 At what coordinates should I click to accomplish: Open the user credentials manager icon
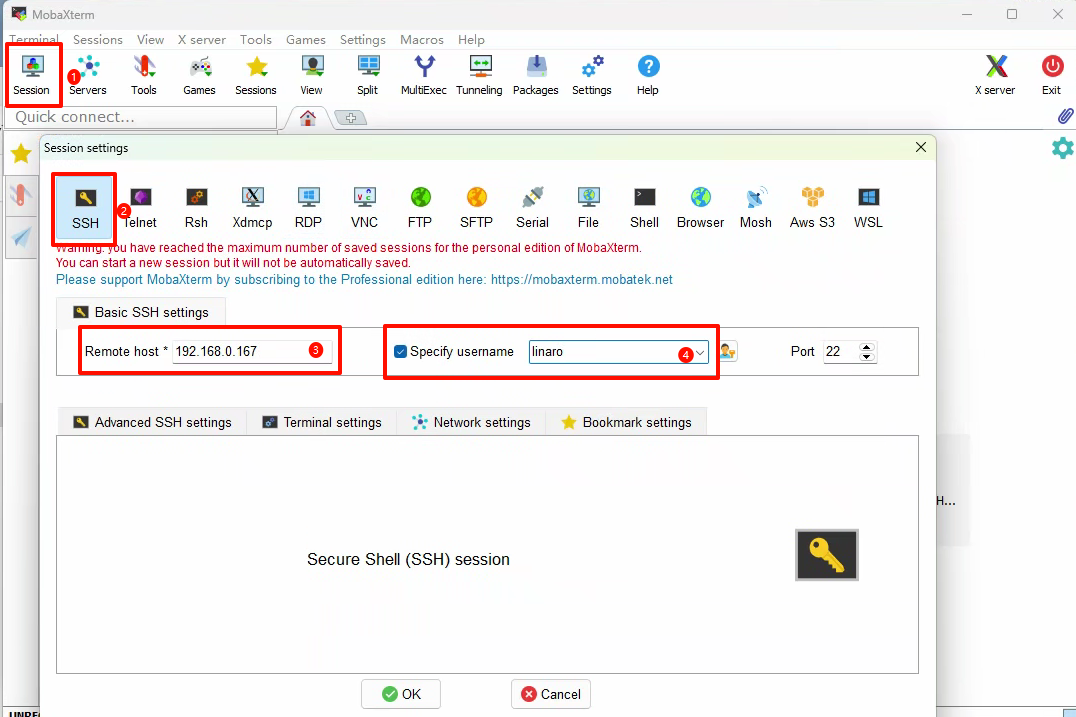[728, 352]
